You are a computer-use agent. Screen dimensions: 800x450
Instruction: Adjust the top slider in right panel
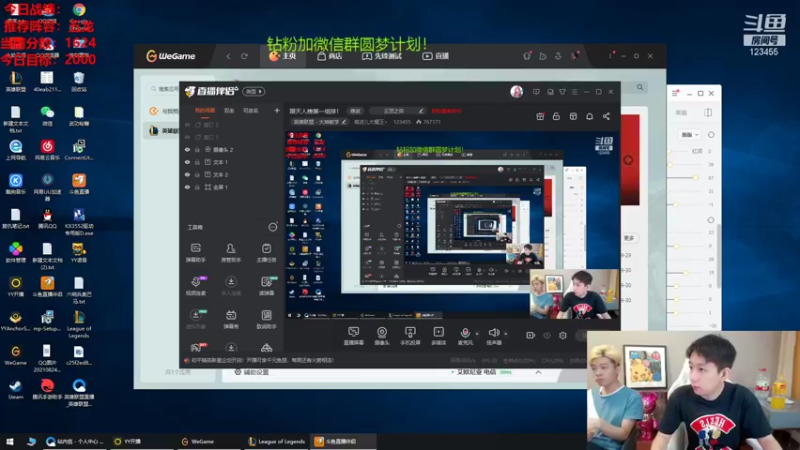pos(670,151)
